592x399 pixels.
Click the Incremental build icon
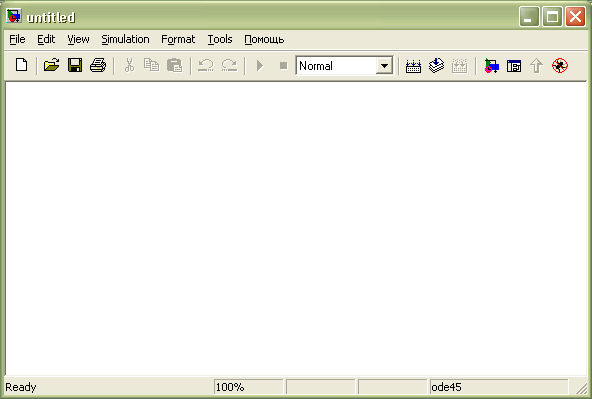[x=413, y=66]
